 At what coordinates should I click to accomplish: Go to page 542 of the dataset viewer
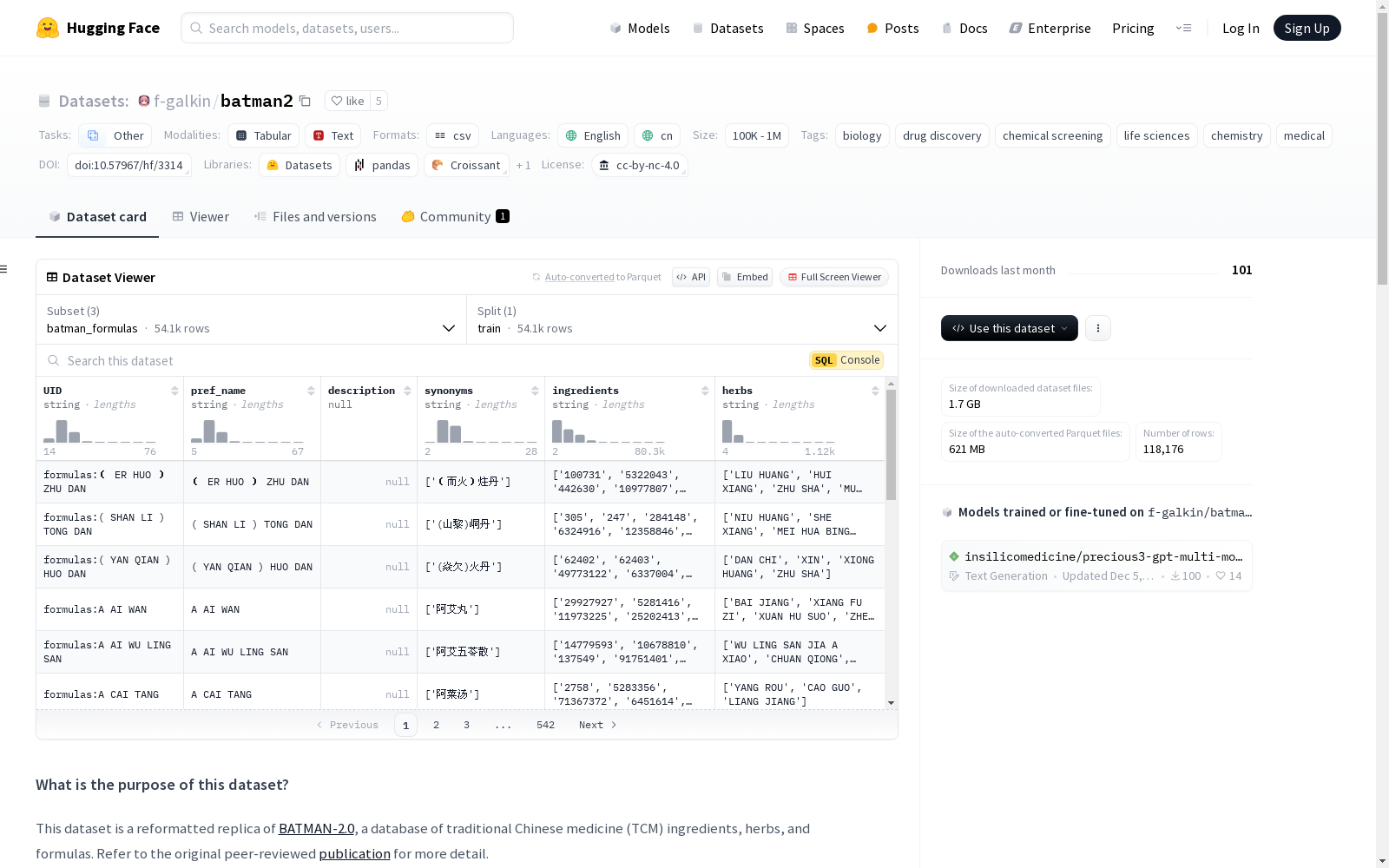pyautogui.click(x=545, y=725)
